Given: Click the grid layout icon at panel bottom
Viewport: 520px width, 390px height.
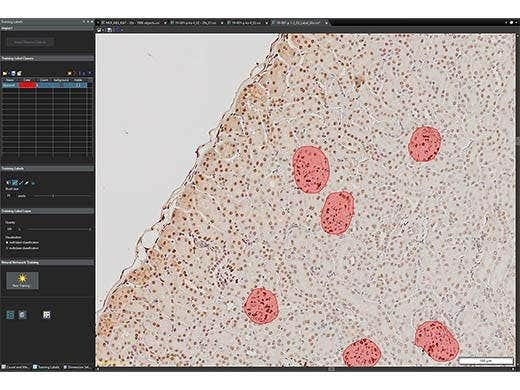Looking at the screenshot, I should [47, 315].
